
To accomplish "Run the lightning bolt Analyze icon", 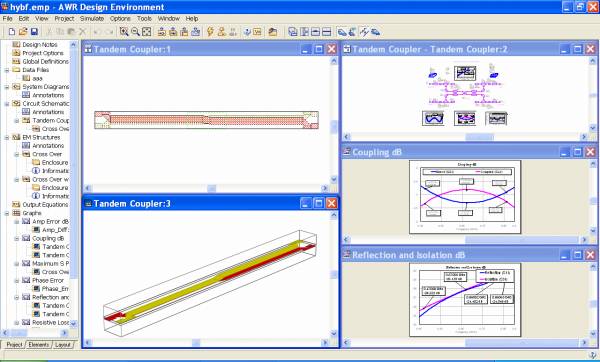I will 210,32.
